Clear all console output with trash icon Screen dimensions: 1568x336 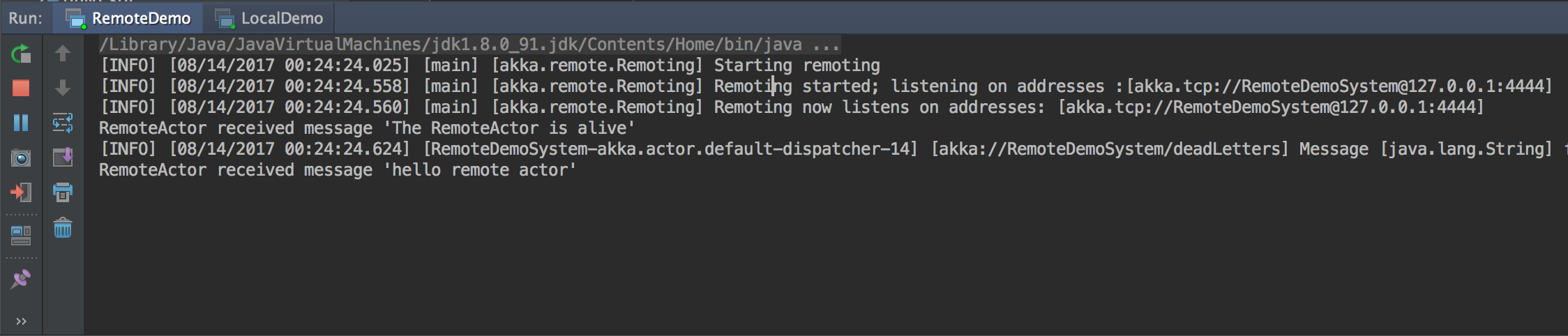(x=63, y=228)
